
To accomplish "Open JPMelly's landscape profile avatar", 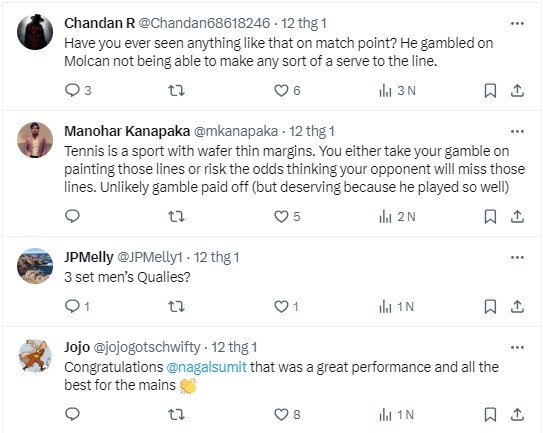I will click(x=35, y=266).
